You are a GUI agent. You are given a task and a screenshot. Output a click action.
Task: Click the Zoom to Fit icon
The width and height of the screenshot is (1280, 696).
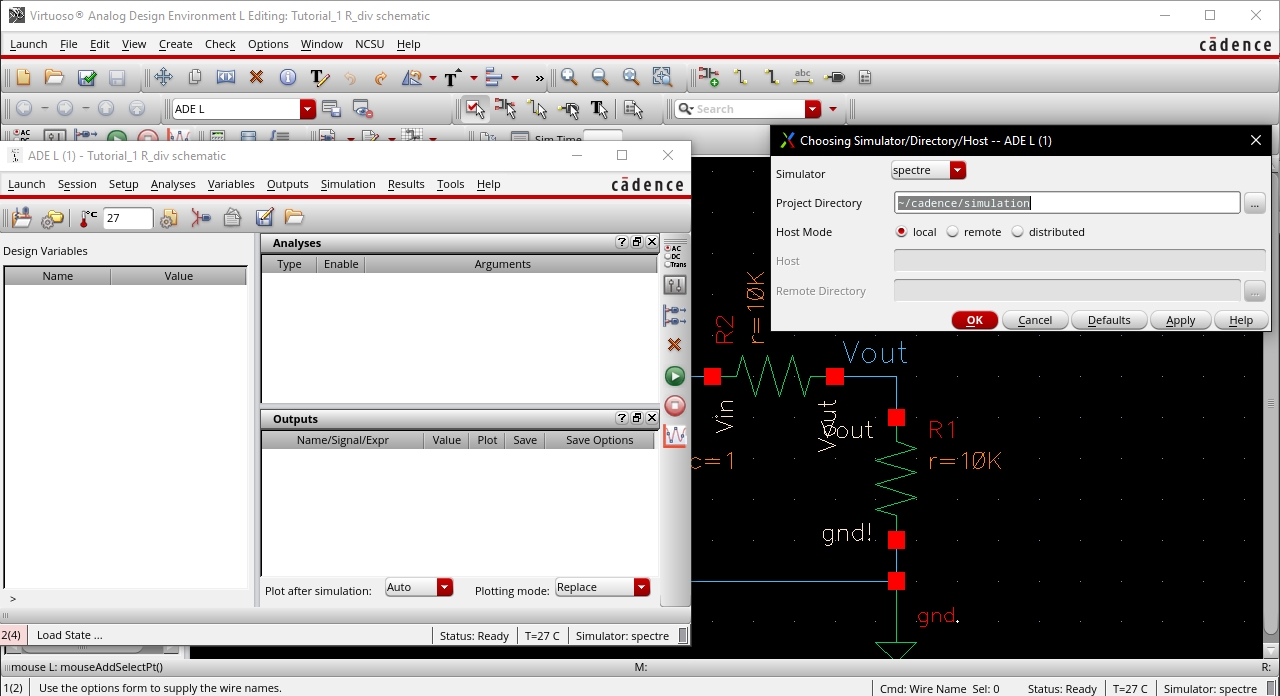[631, 77]
